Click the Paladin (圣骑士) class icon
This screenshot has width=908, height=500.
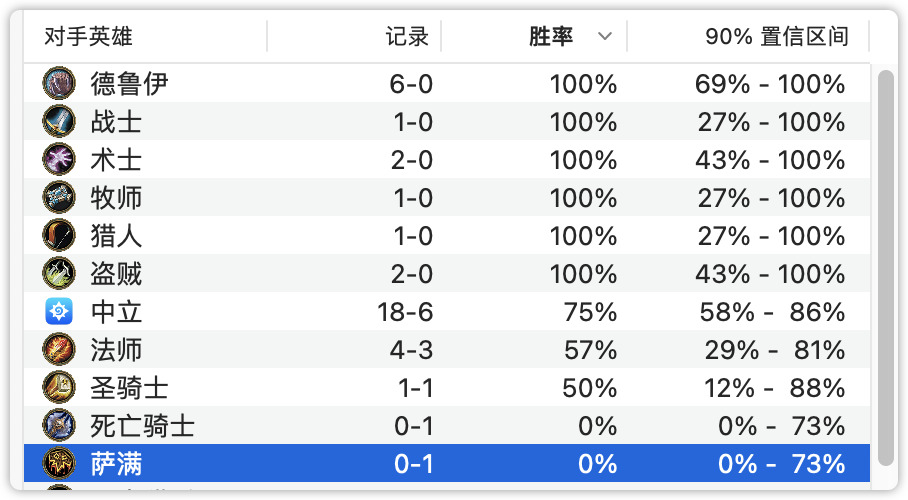tap(59, 388)
